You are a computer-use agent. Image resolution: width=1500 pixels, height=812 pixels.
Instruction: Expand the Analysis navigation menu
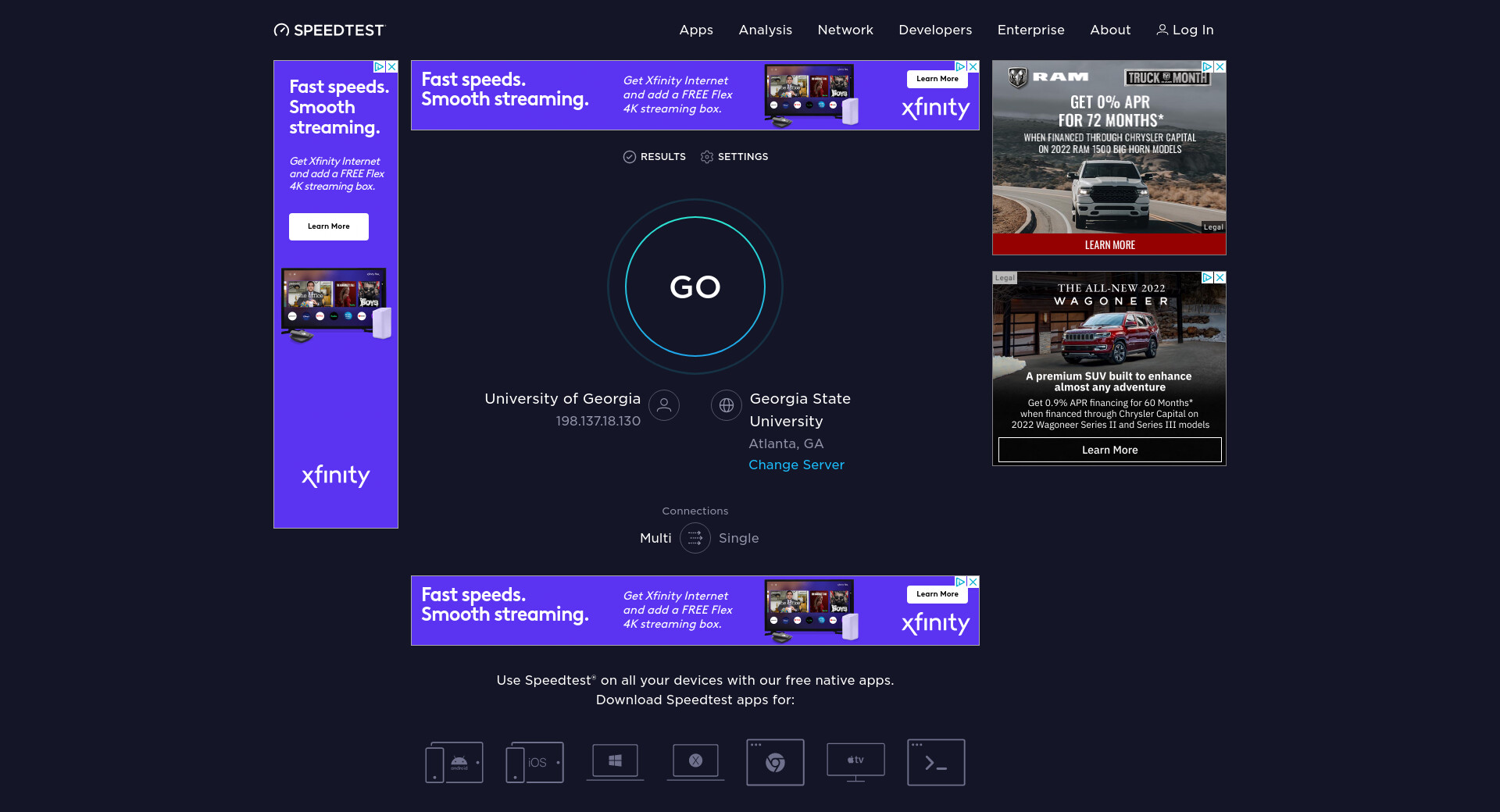(x=765, y=30)
